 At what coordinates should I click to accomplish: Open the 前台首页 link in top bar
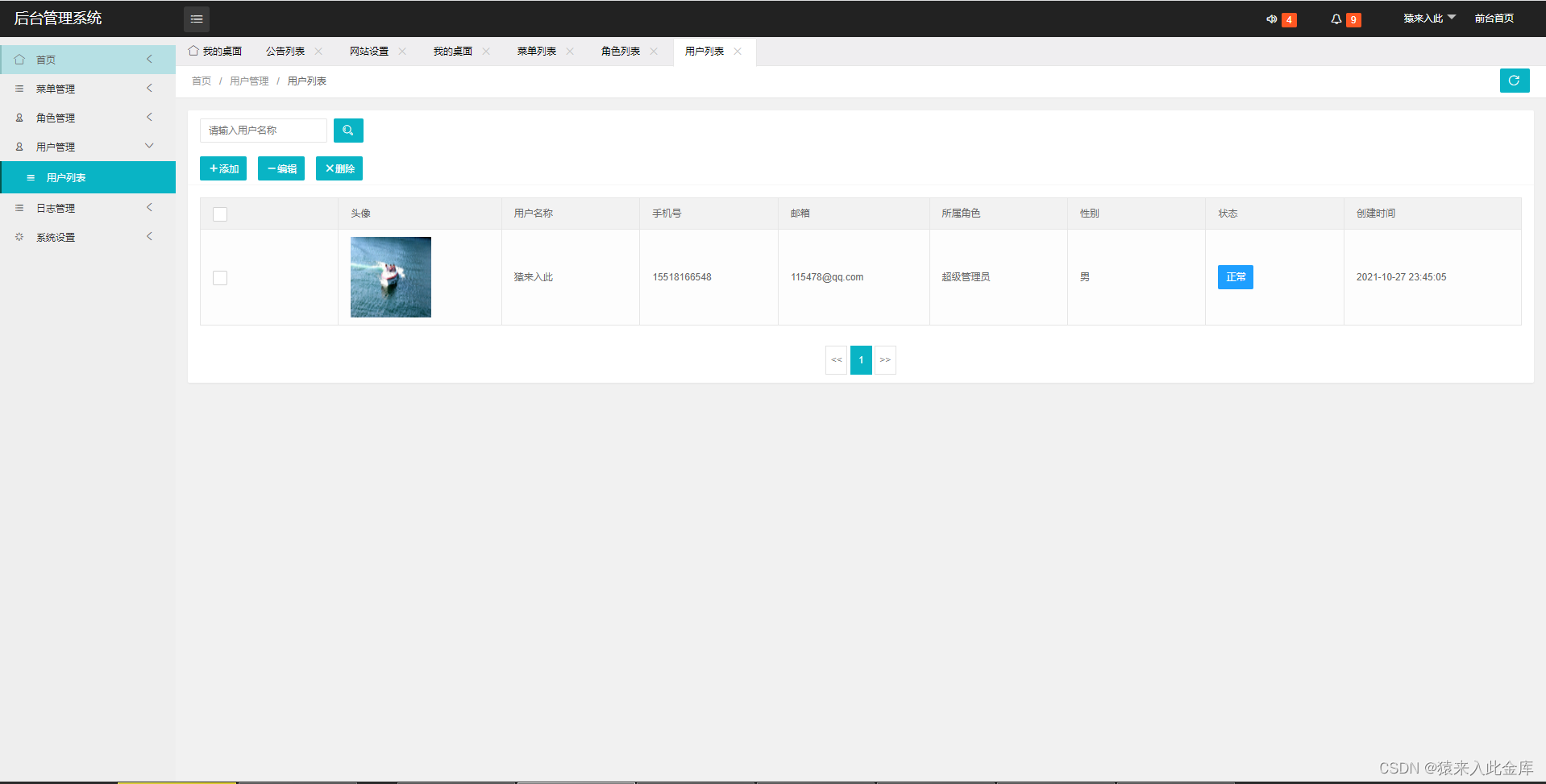click(1494, 18)
